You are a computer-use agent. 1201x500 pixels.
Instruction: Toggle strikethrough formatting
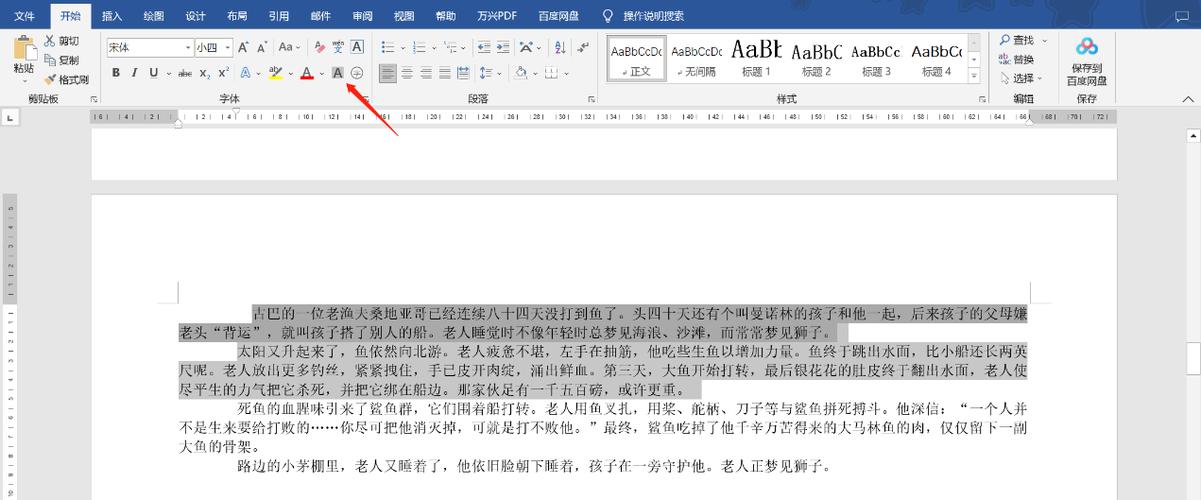tap(185, 73)
